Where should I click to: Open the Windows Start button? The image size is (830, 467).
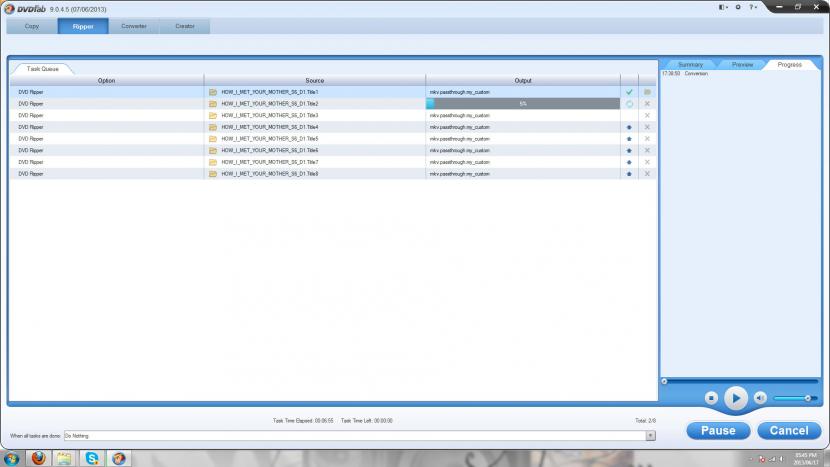point(12,459)
